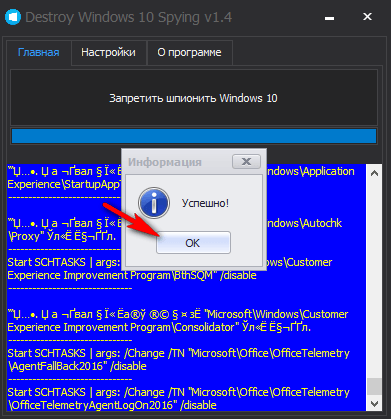Click the Destroy Windows 10 Spying app icon
391x419 pixels.
click(13, 17)
